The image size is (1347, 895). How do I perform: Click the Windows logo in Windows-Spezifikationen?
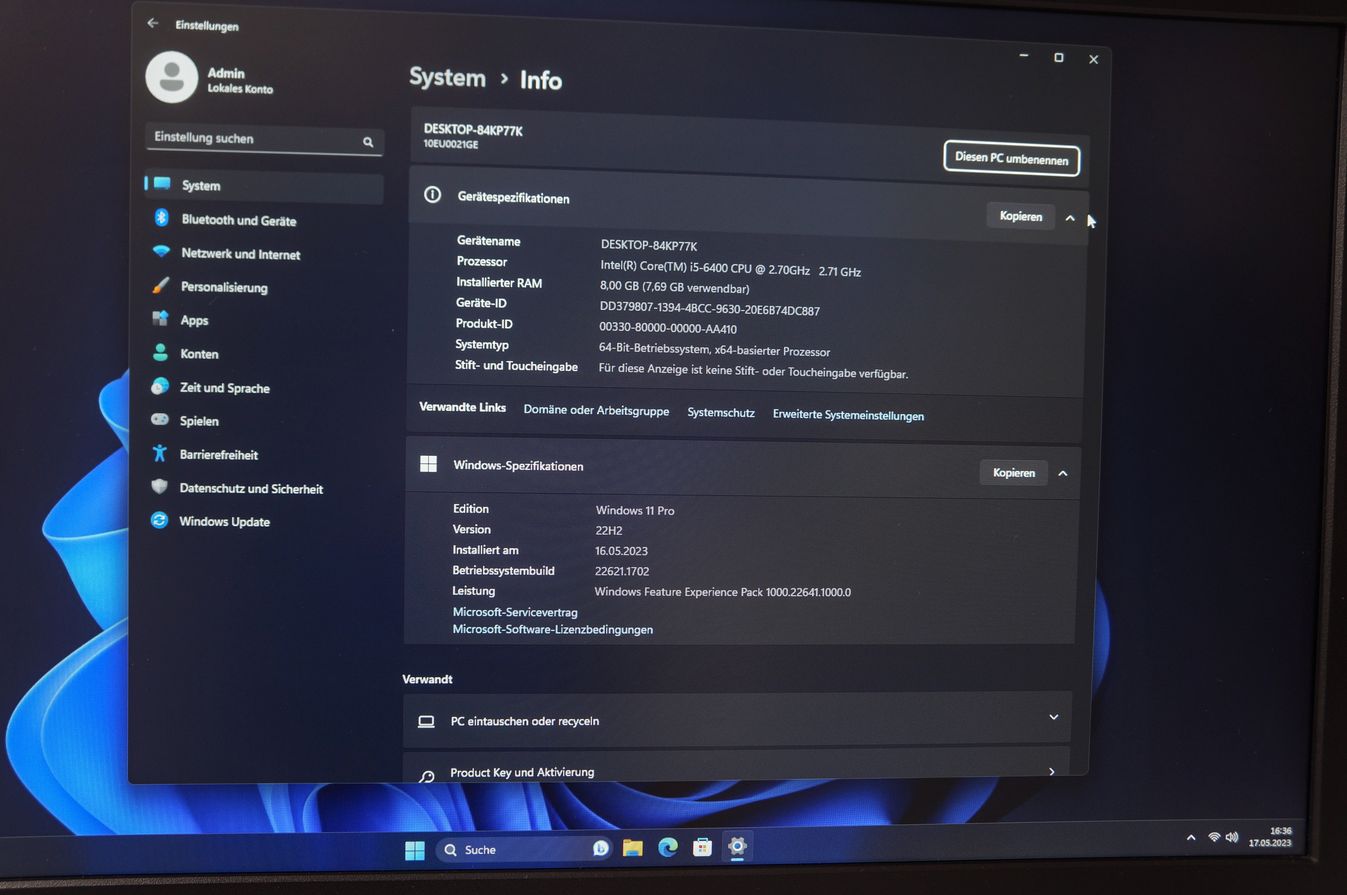[x=428, y=464]
